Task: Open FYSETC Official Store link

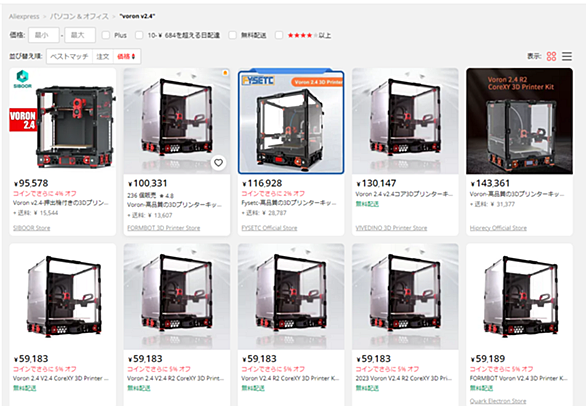Action: [269, 228]
